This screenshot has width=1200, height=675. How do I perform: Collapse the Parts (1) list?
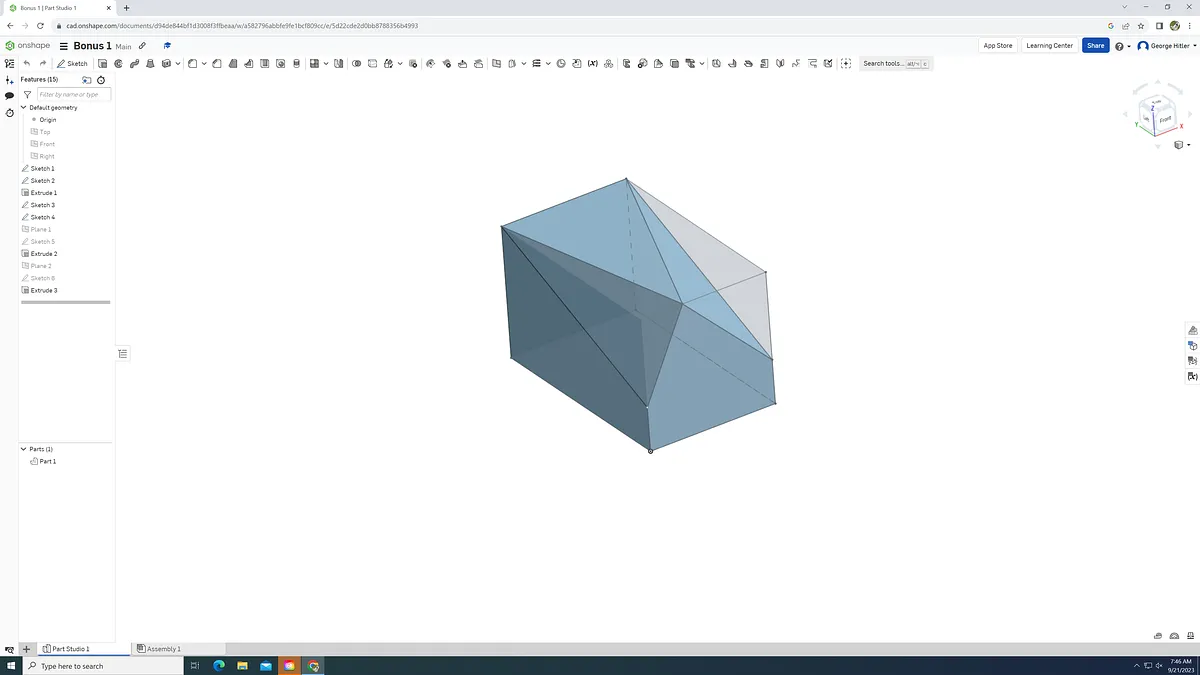coord(24,449)
